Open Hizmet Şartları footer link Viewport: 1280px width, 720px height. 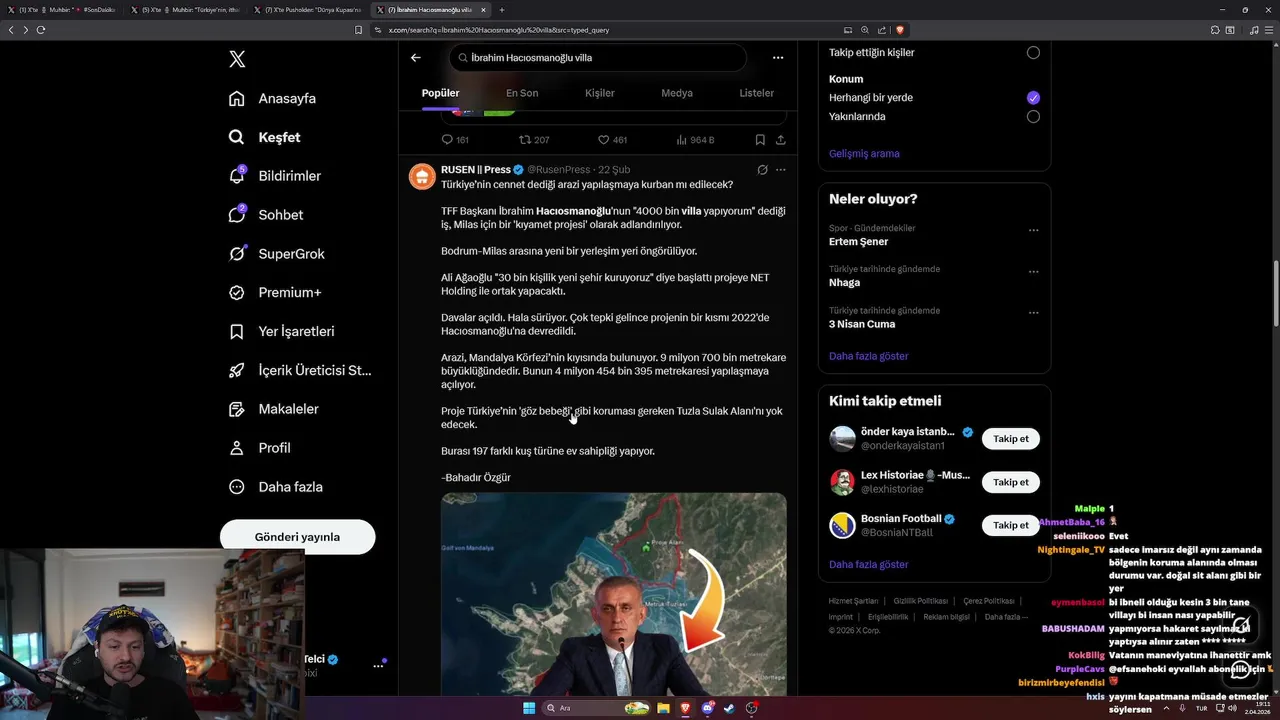853,601
